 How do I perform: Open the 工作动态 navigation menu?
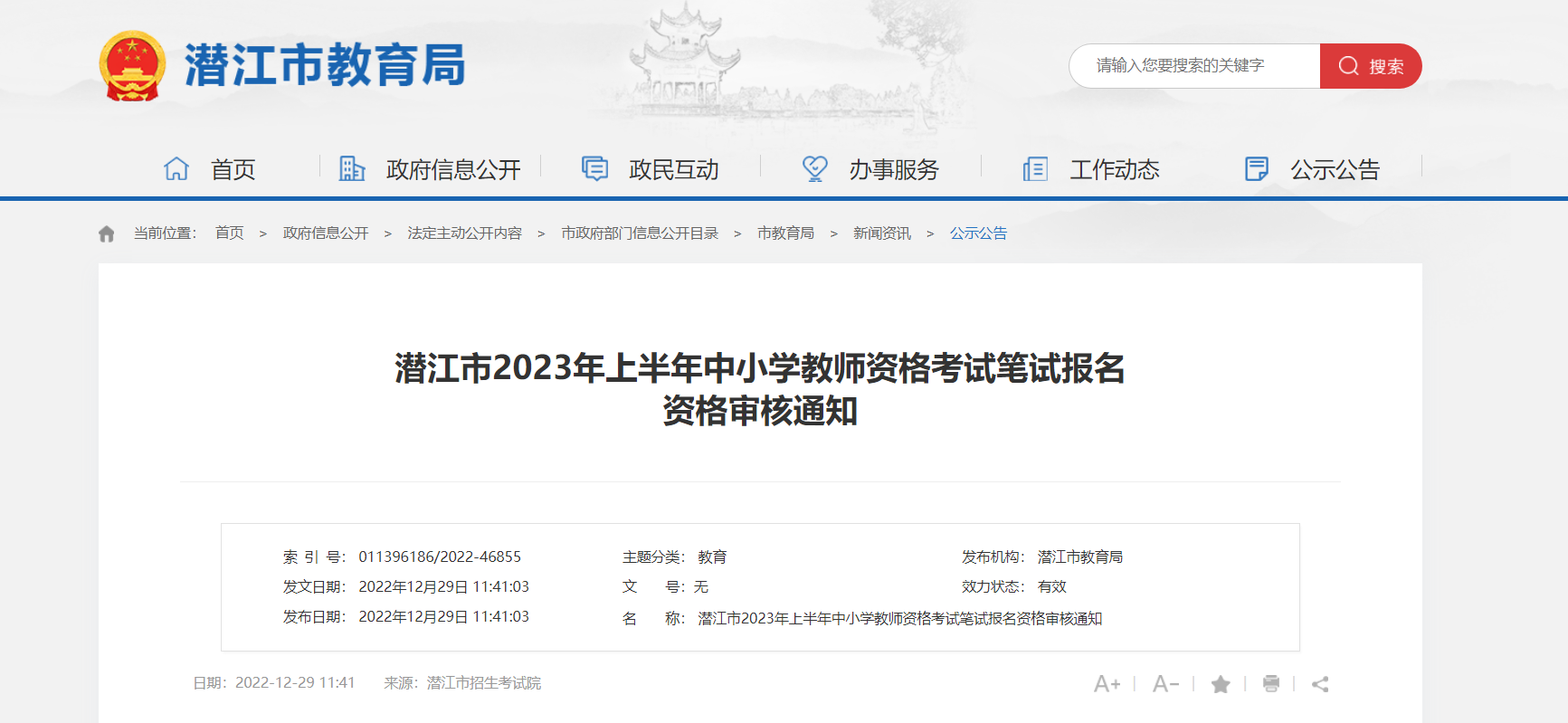pyautogui.click(x=1115, y=169)
